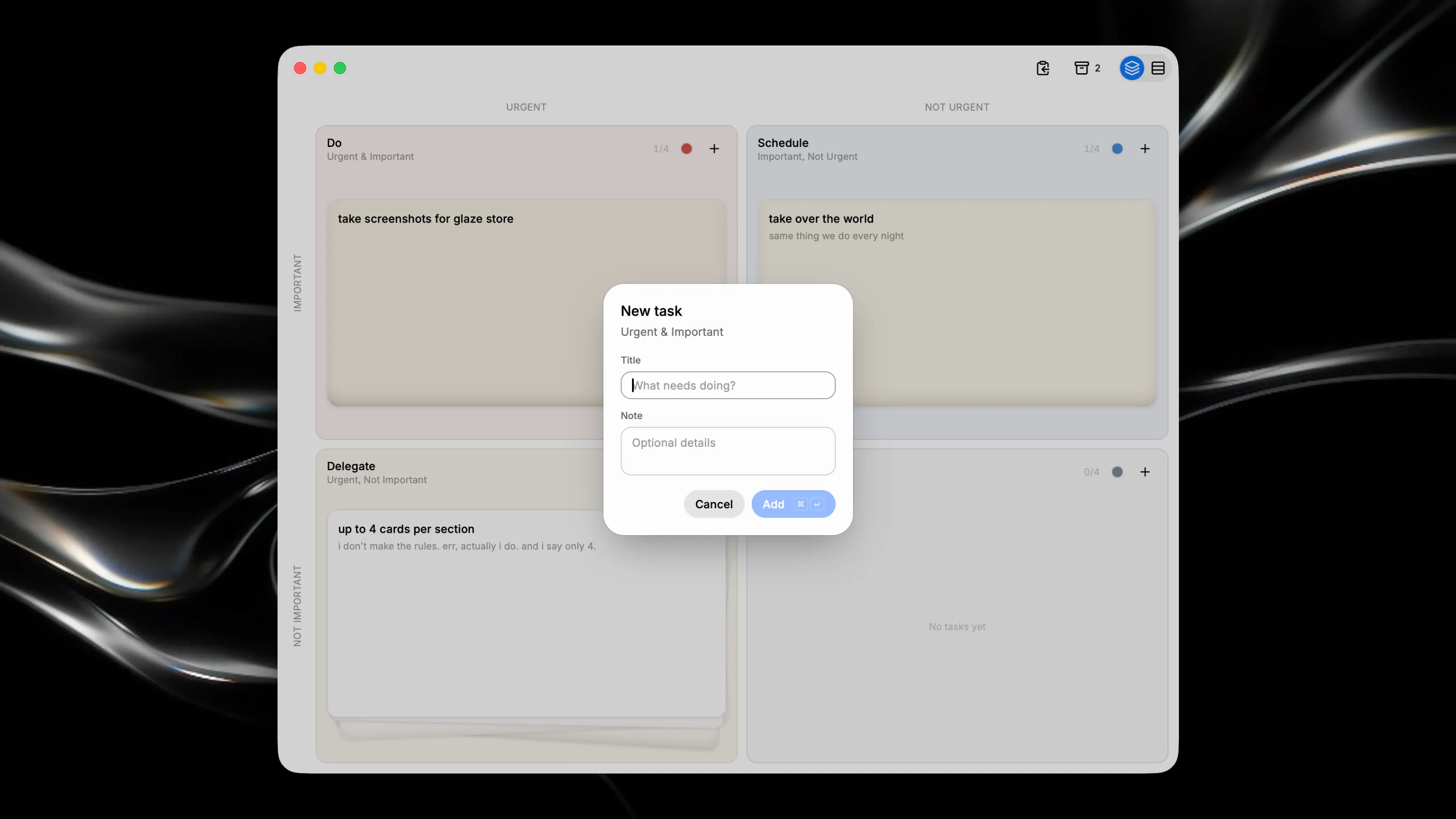Switch to stacked cards view icon
The image size is (1456, 819).
1132,68
